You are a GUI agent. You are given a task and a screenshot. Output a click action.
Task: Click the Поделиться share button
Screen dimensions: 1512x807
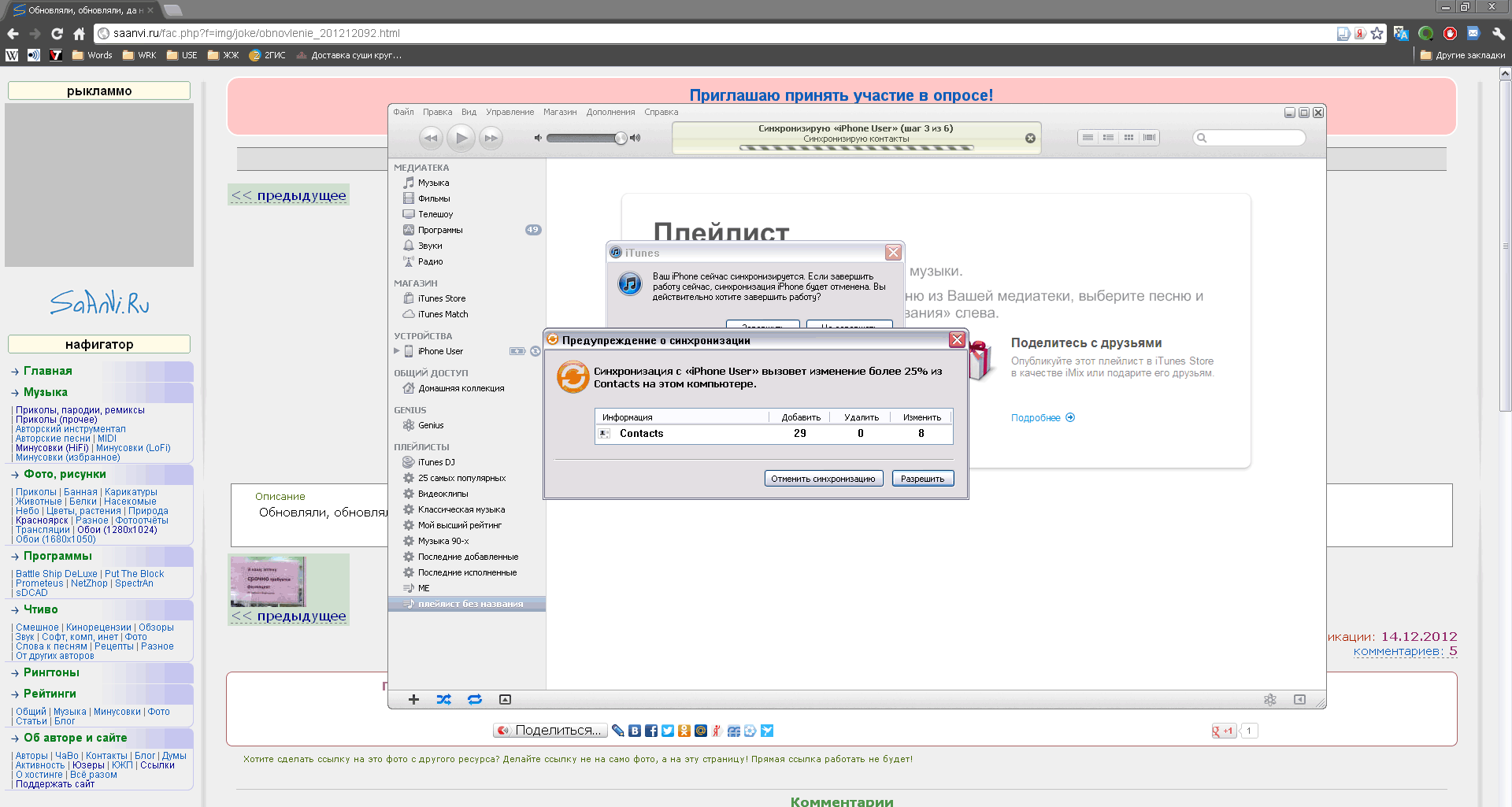(x=550, y=731)
